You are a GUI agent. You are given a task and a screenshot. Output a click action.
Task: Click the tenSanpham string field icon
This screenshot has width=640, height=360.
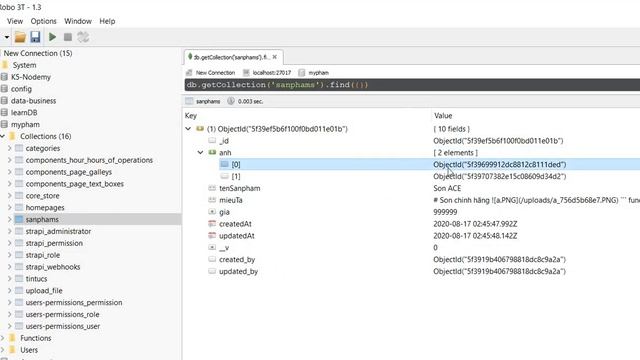[212, 188]
